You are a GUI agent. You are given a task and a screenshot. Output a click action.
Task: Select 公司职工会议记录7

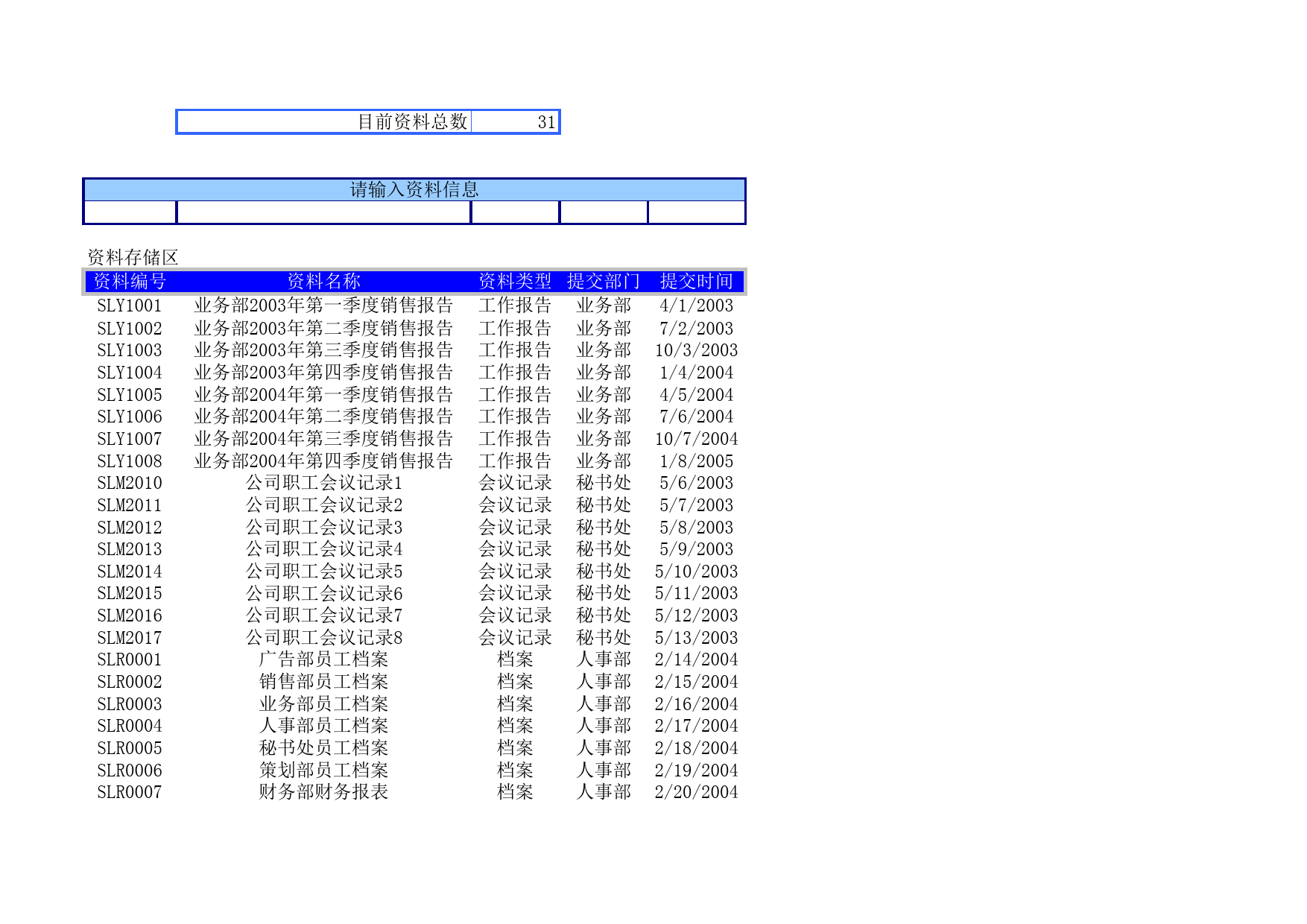[324, 616]
